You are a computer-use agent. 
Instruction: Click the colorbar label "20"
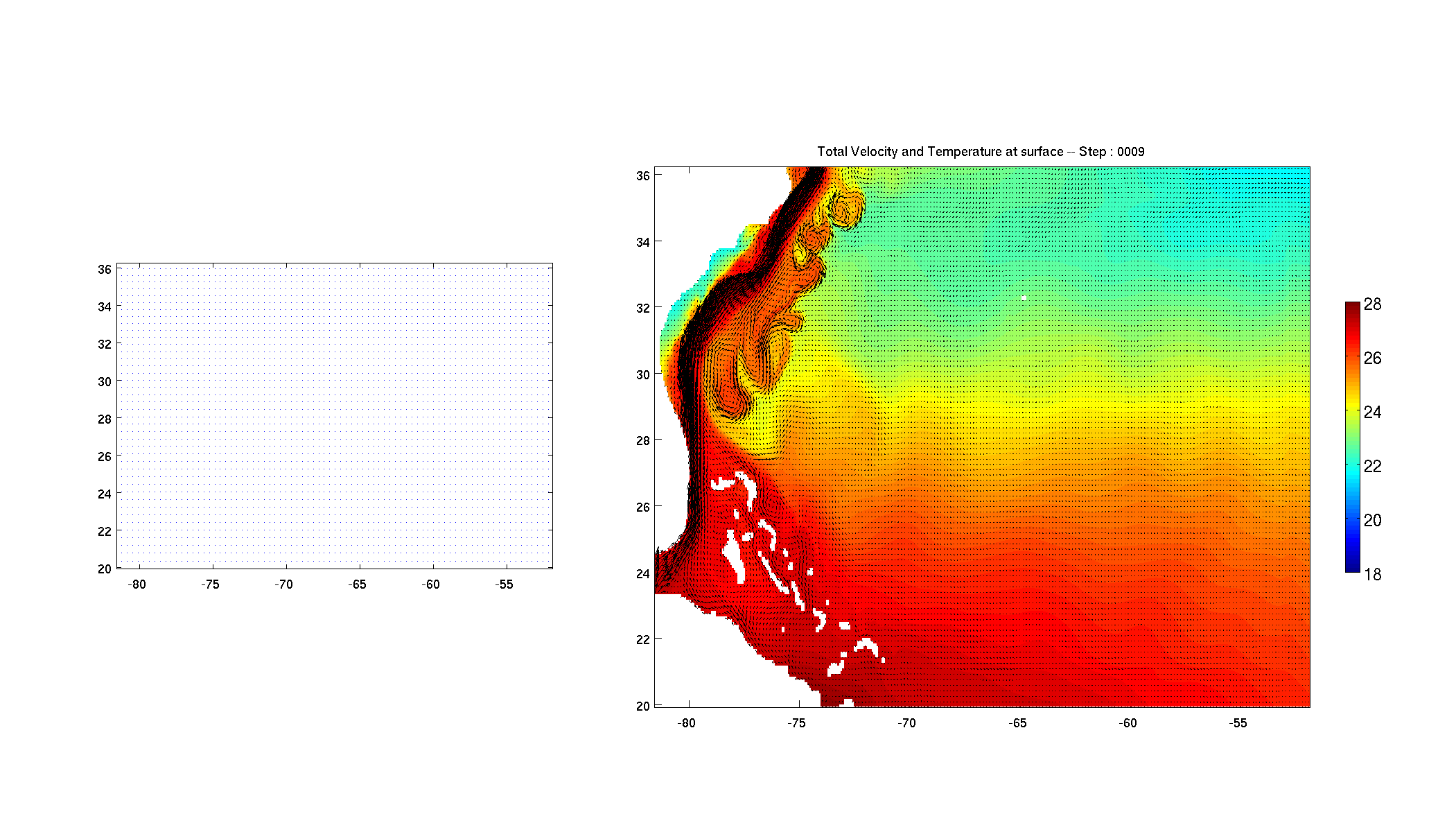click(x=1372, y=521)
